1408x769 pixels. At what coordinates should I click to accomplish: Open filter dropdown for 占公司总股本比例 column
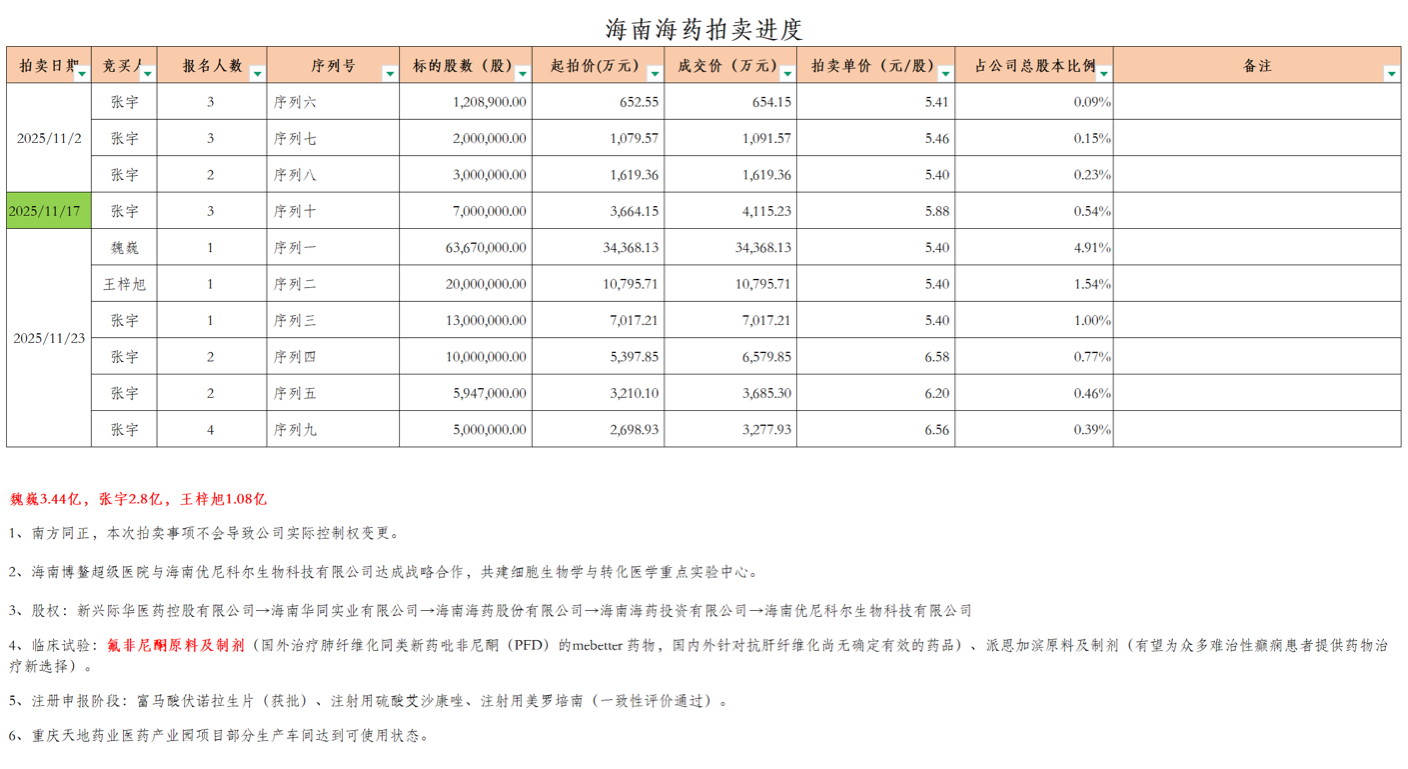(x=1104, y=74)
